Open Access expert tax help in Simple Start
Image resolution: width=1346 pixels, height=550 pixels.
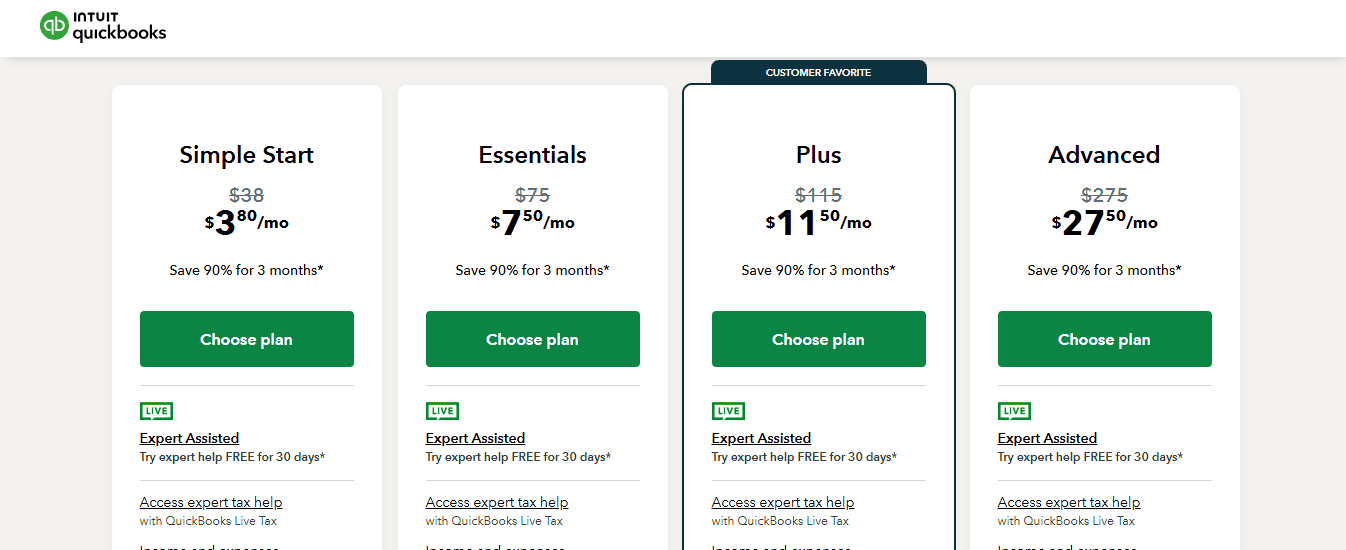211,502
